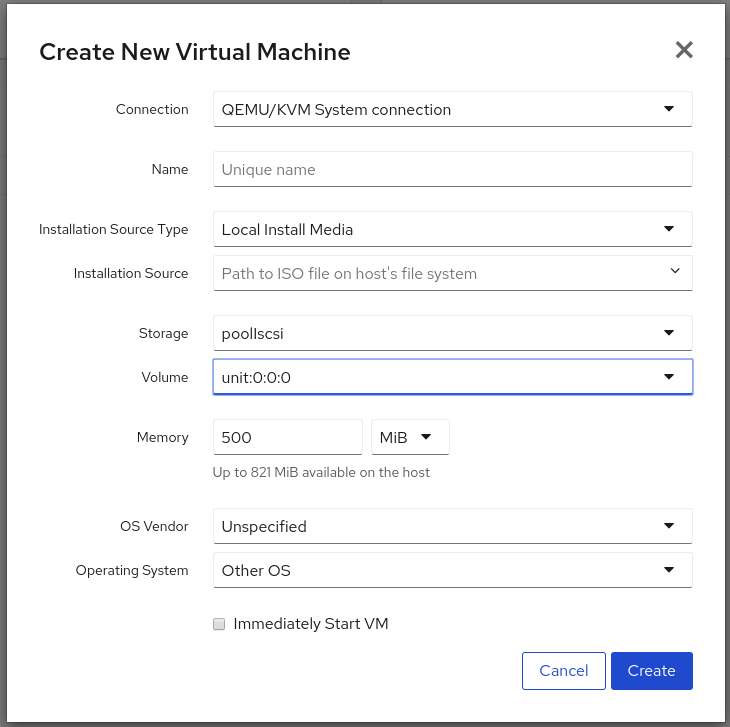This screenshot has height=727, width=730.
Task: Click the Connection dropdown arrow
Action: tap(669, 110)
